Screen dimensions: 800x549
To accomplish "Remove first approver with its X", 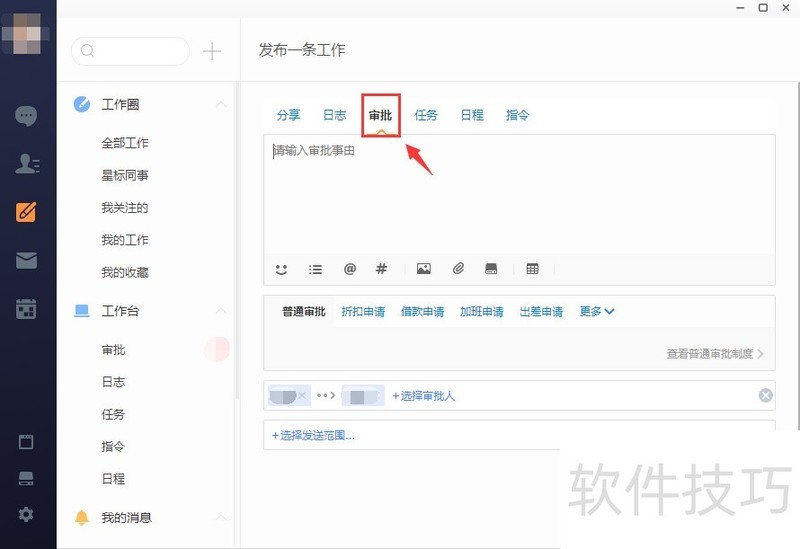I will pos(302,395).
